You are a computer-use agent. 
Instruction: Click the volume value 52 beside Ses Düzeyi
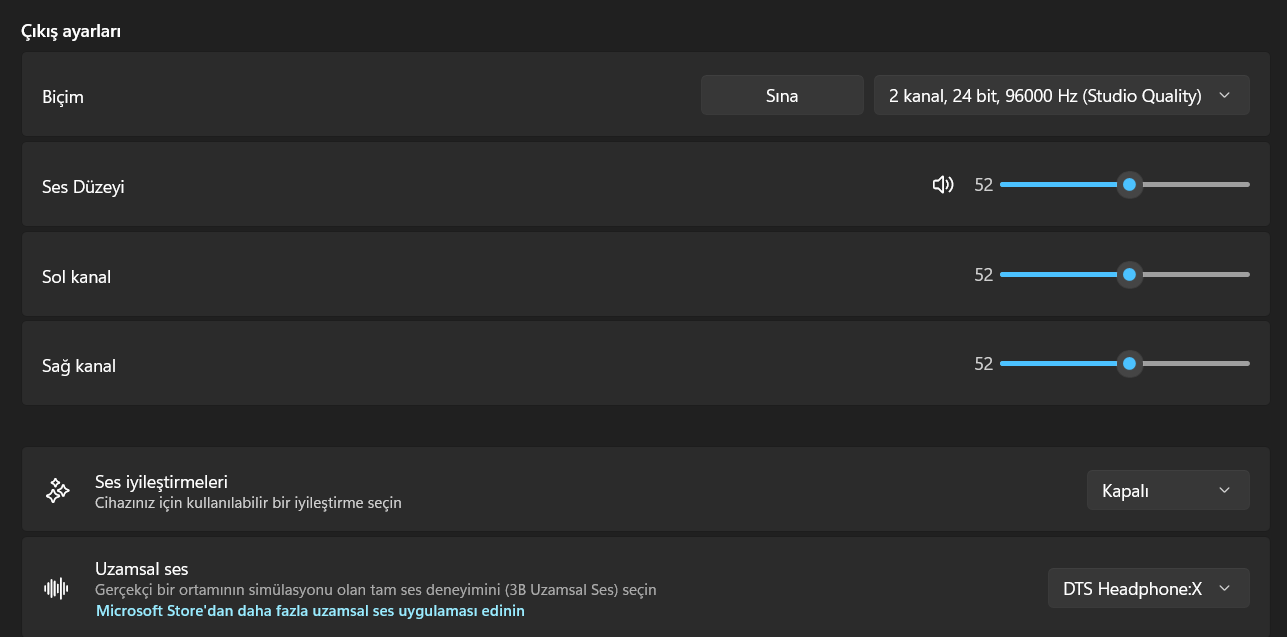pyautogui.click(x=983, y=185)
